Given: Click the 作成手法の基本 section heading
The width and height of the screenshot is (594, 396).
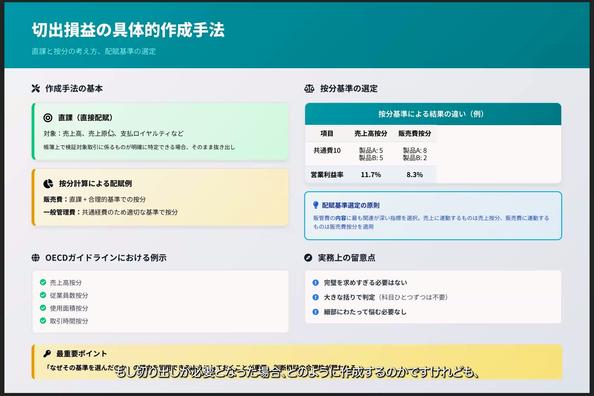Looking at the screenshot, I should click(74, 88).
